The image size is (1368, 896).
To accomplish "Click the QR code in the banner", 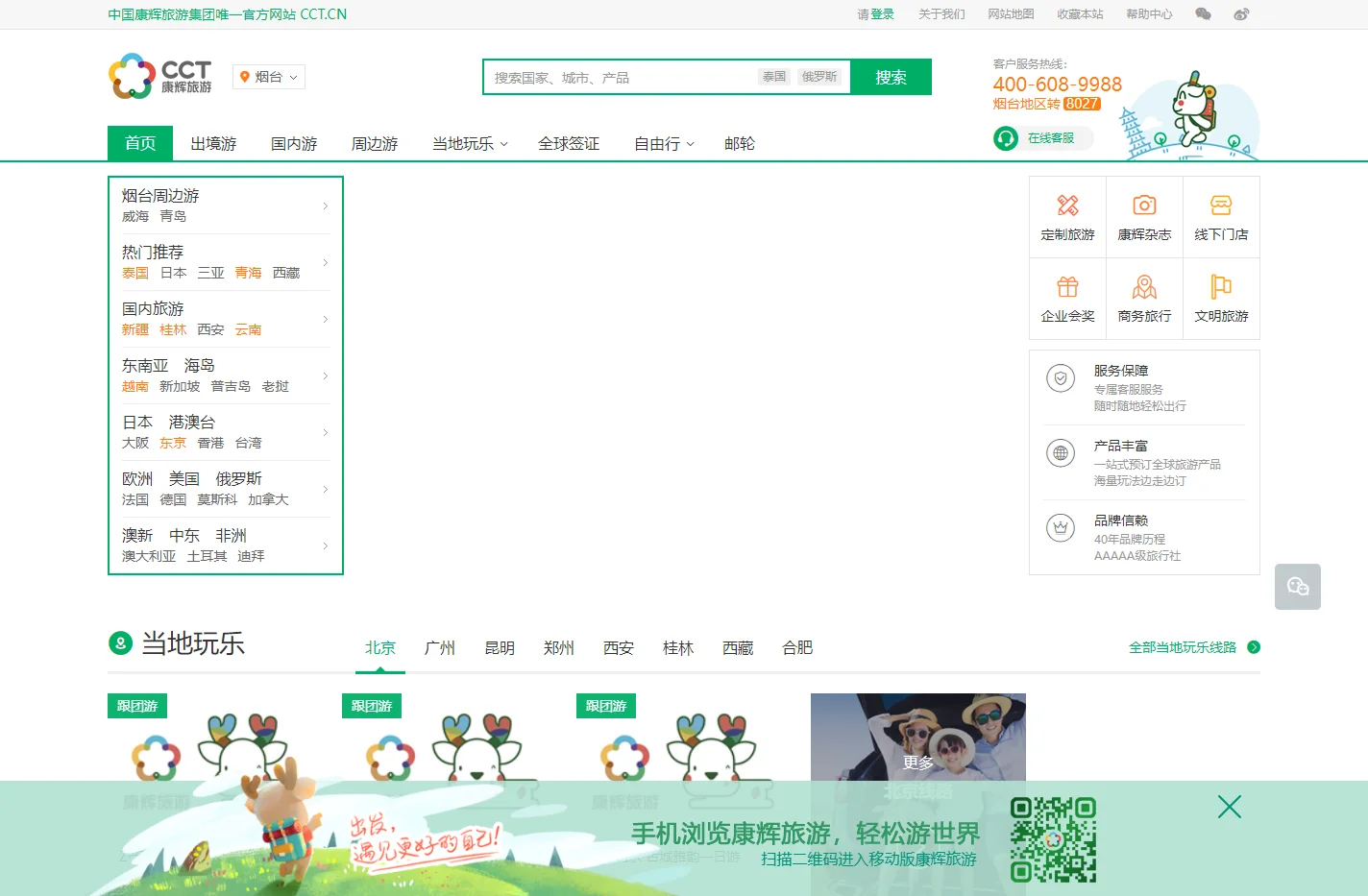I will click(x=1053, y=839).
